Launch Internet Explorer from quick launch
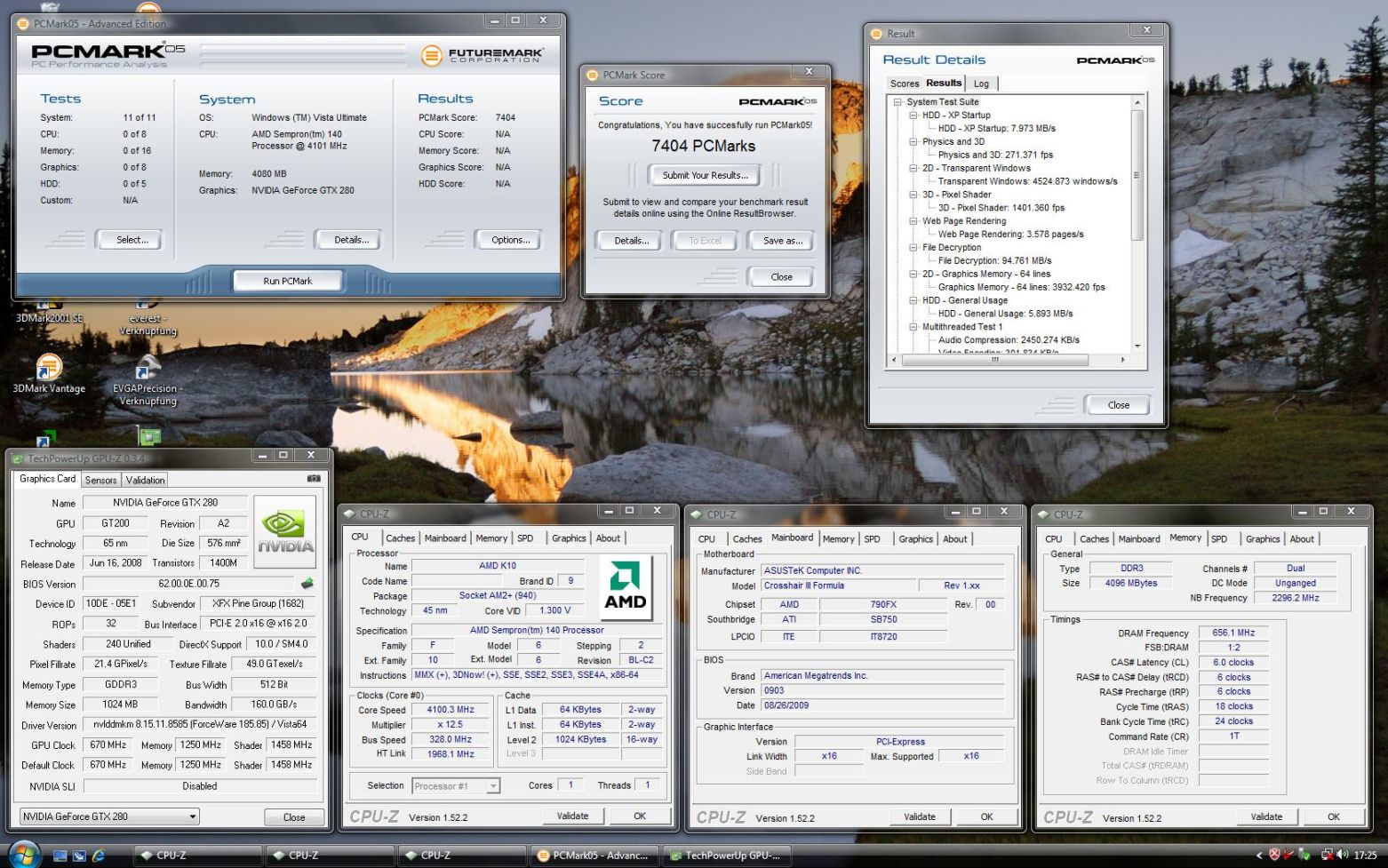The height and width of the screenshot is (868, 1388). pyautogui.click(x=99, y=856)
